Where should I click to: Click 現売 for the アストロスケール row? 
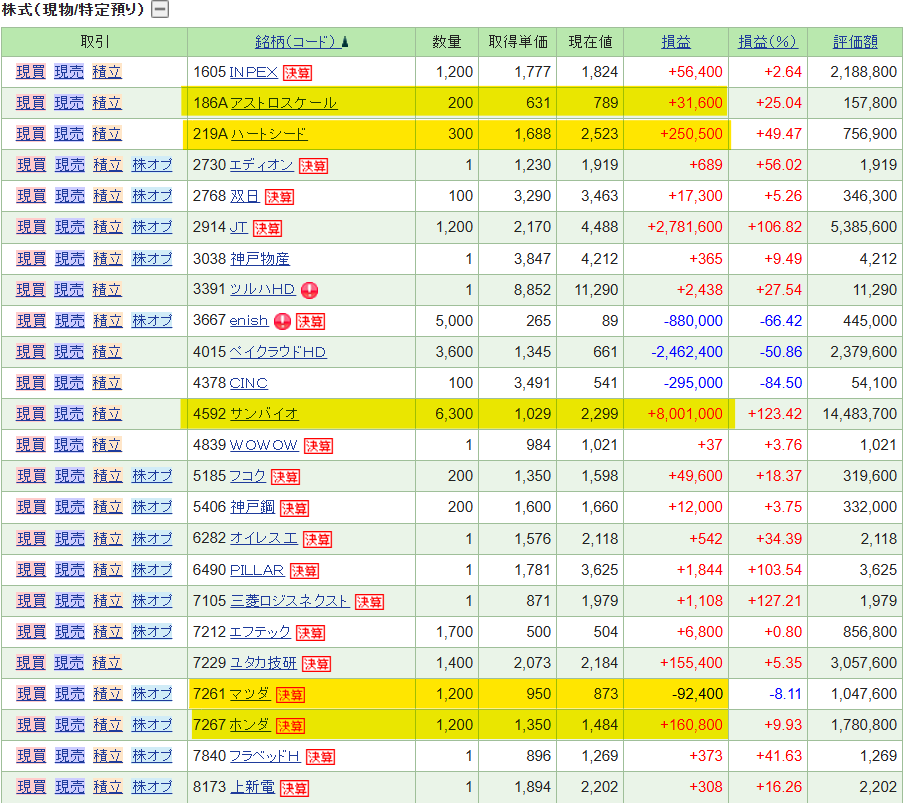point(69,103)
